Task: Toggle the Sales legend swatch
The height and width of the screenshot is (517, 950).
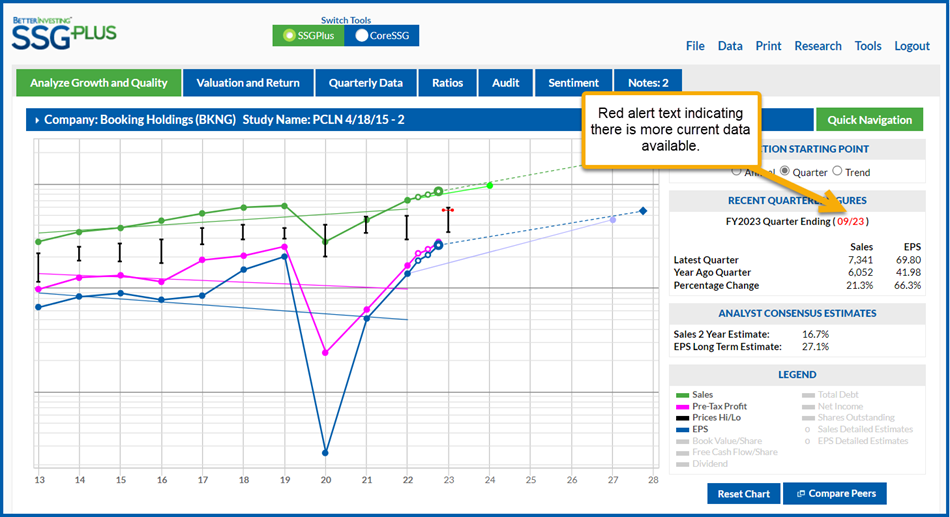Action: 682,395
